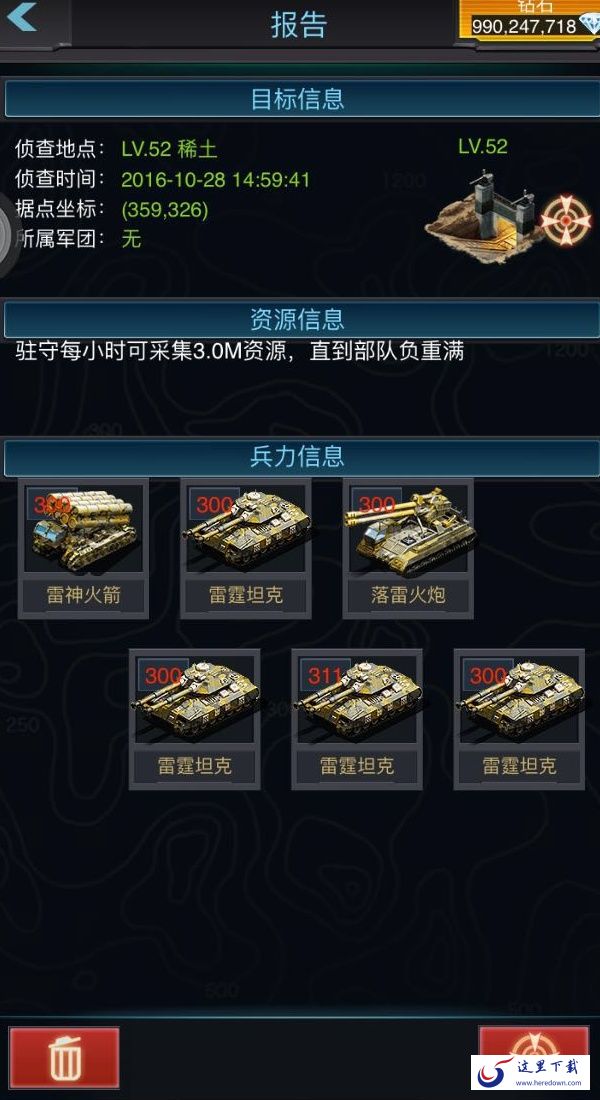
Task: Select the bottom-left 雷霆坦克 unit
Action: coord(194,719)
